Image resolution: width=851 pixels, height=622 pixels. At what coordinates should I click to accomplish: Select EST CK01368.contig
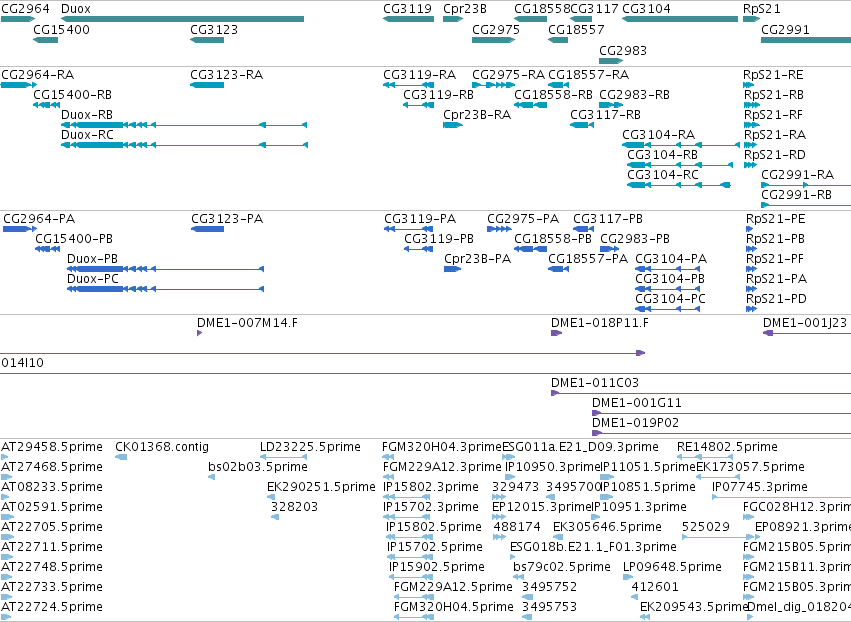[x=162, y=447]
